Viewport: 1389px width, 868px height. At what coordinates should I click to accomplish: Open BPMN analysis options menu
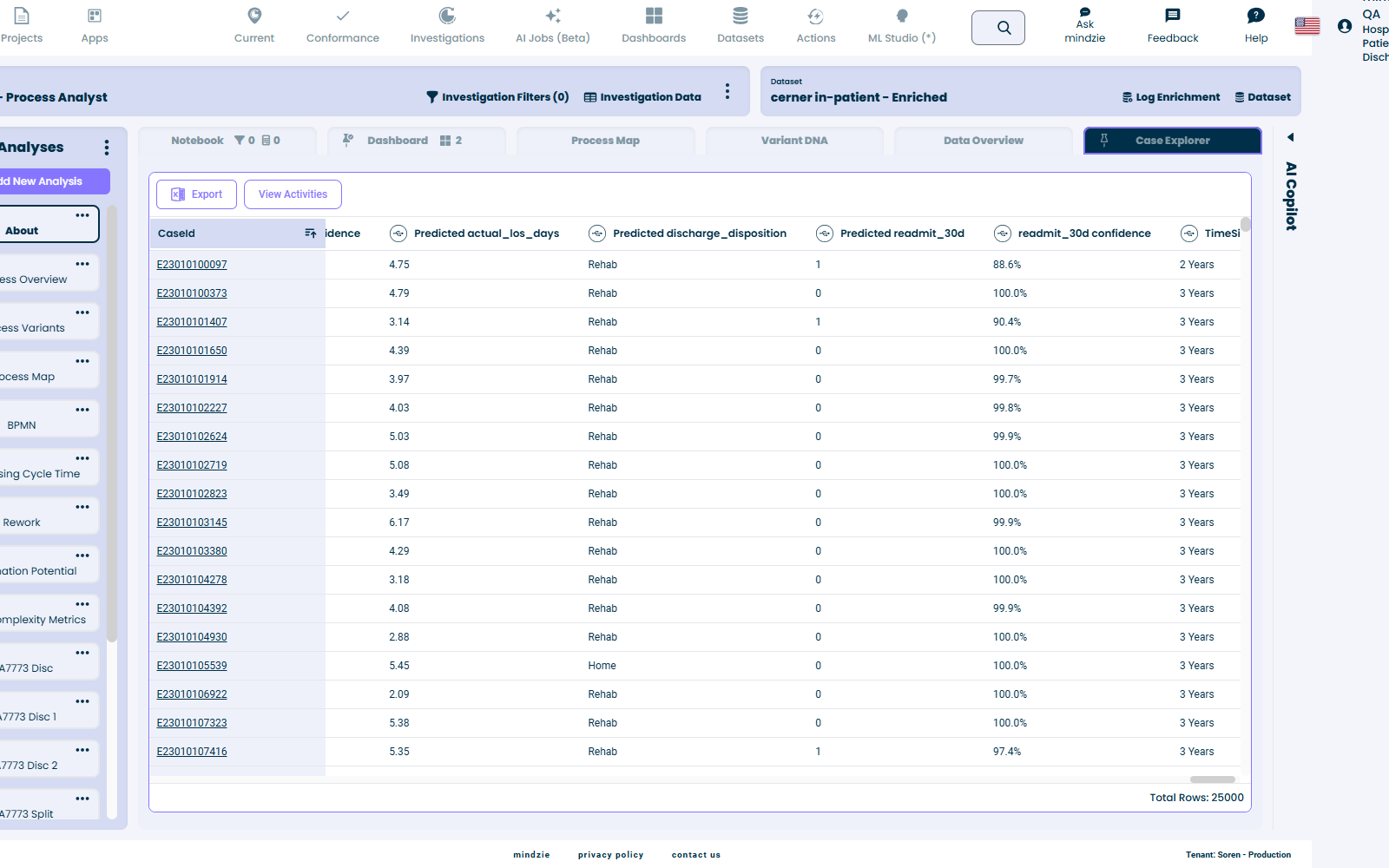[82, 410]
